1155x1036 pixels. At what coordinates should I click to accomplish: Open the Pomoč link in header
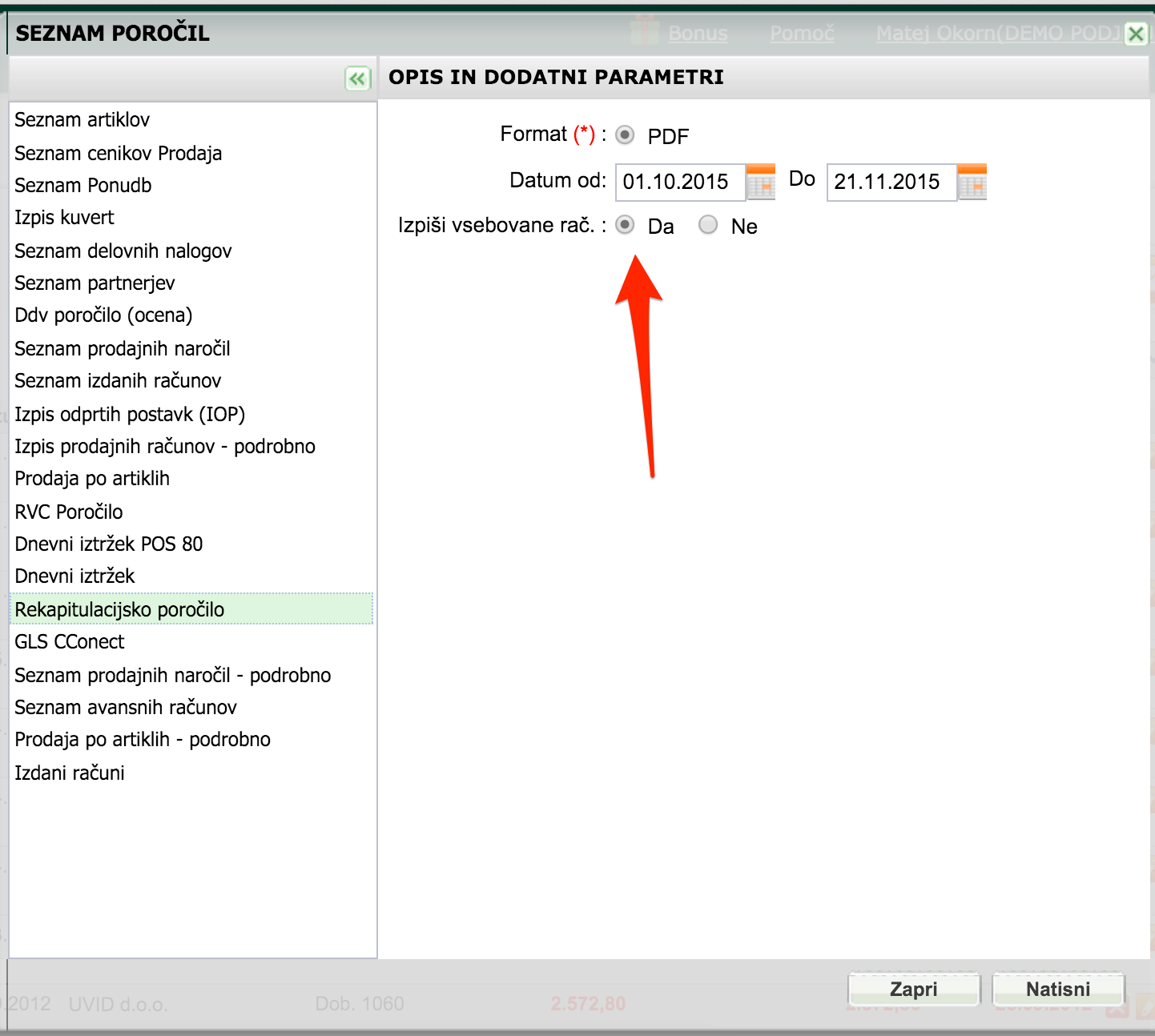(x=802, y=33)
